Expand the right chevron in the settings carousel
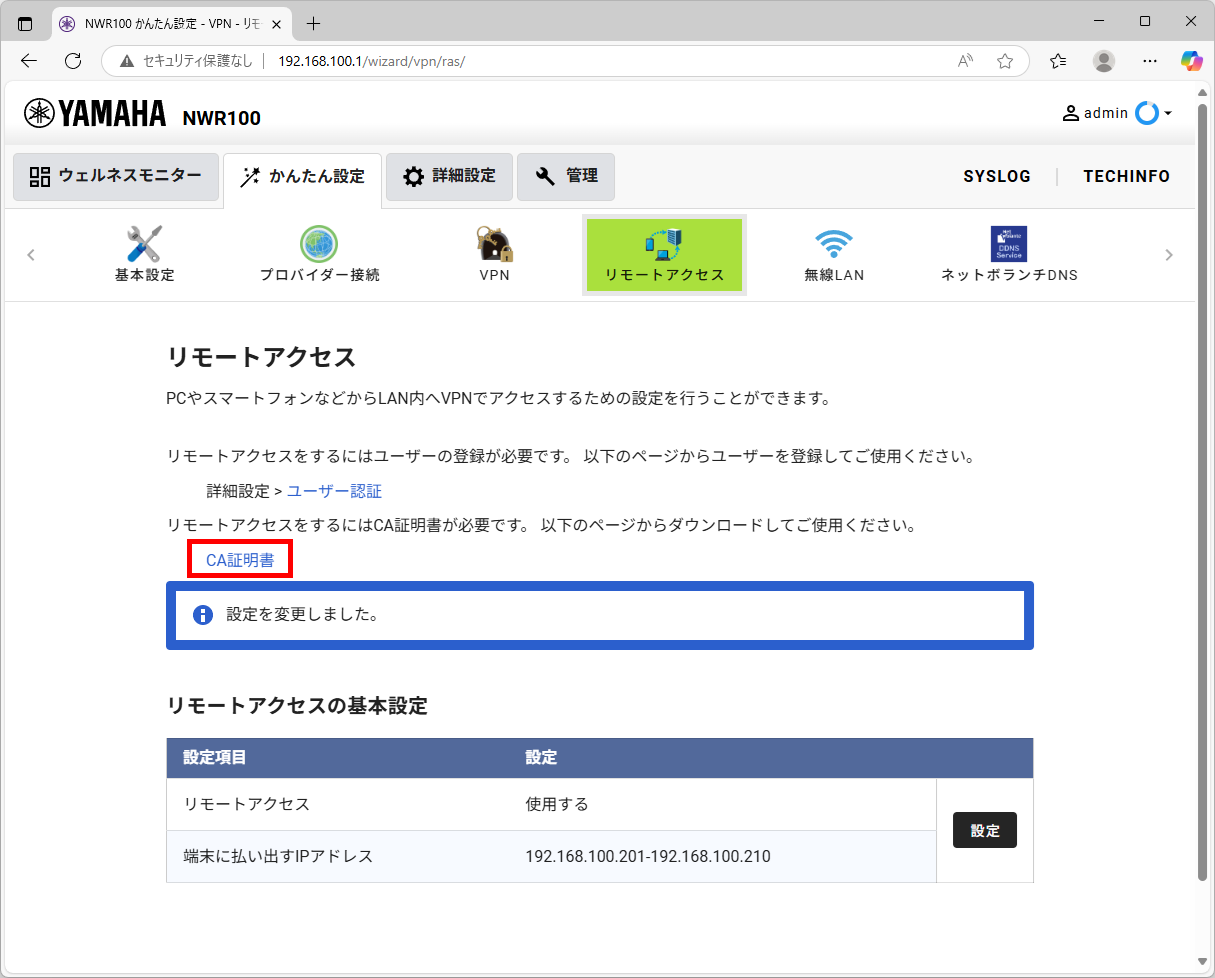Image resolution: width=1215 pixels, height=978 pixels. click(1168, 255)
